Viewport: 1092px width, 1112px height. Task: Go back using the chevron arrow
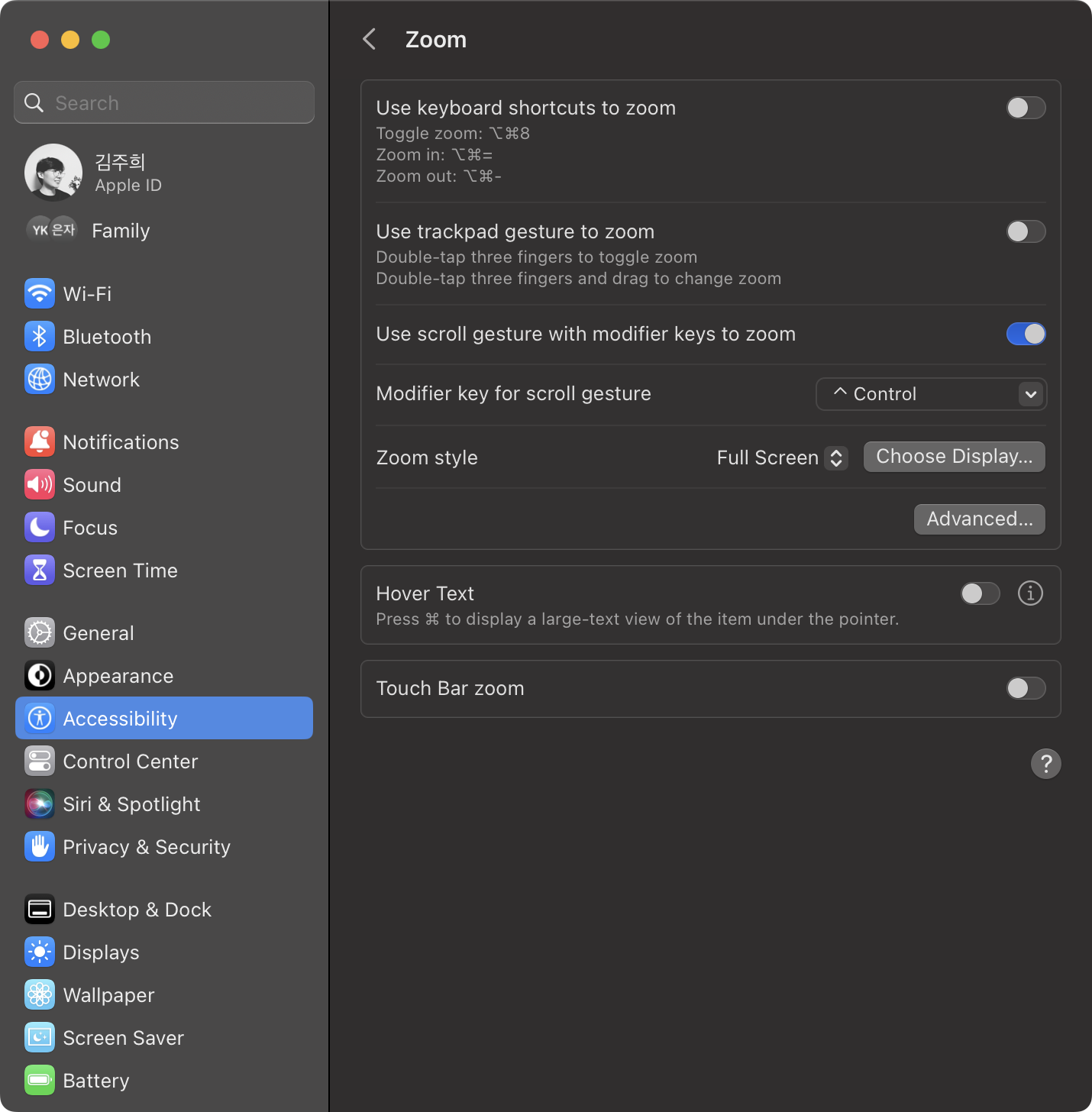click(370, 39)
